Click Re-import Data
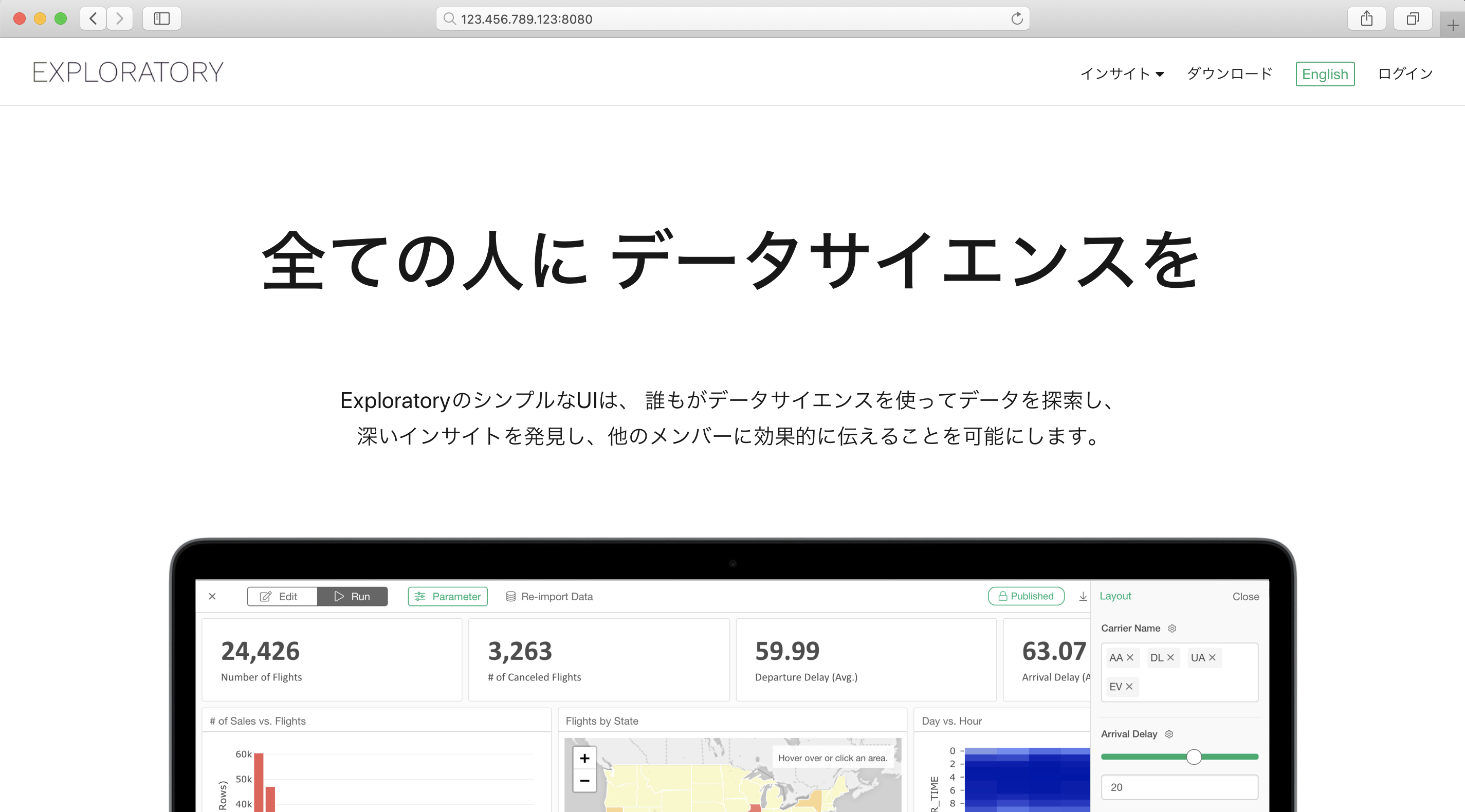Image resolution: width=1465 pixels, height=812 pixels. (550, 597)
